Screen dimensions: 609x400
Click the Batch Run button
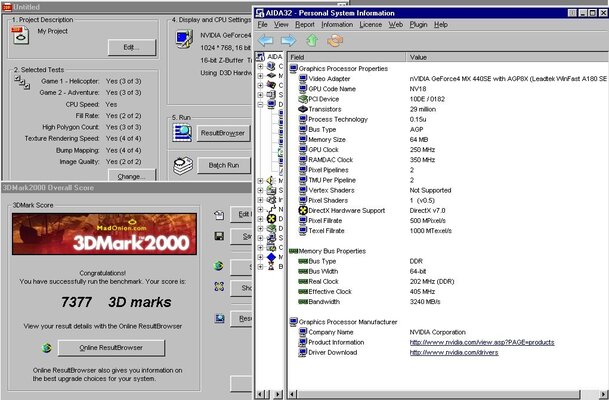[x=224, y=165]
